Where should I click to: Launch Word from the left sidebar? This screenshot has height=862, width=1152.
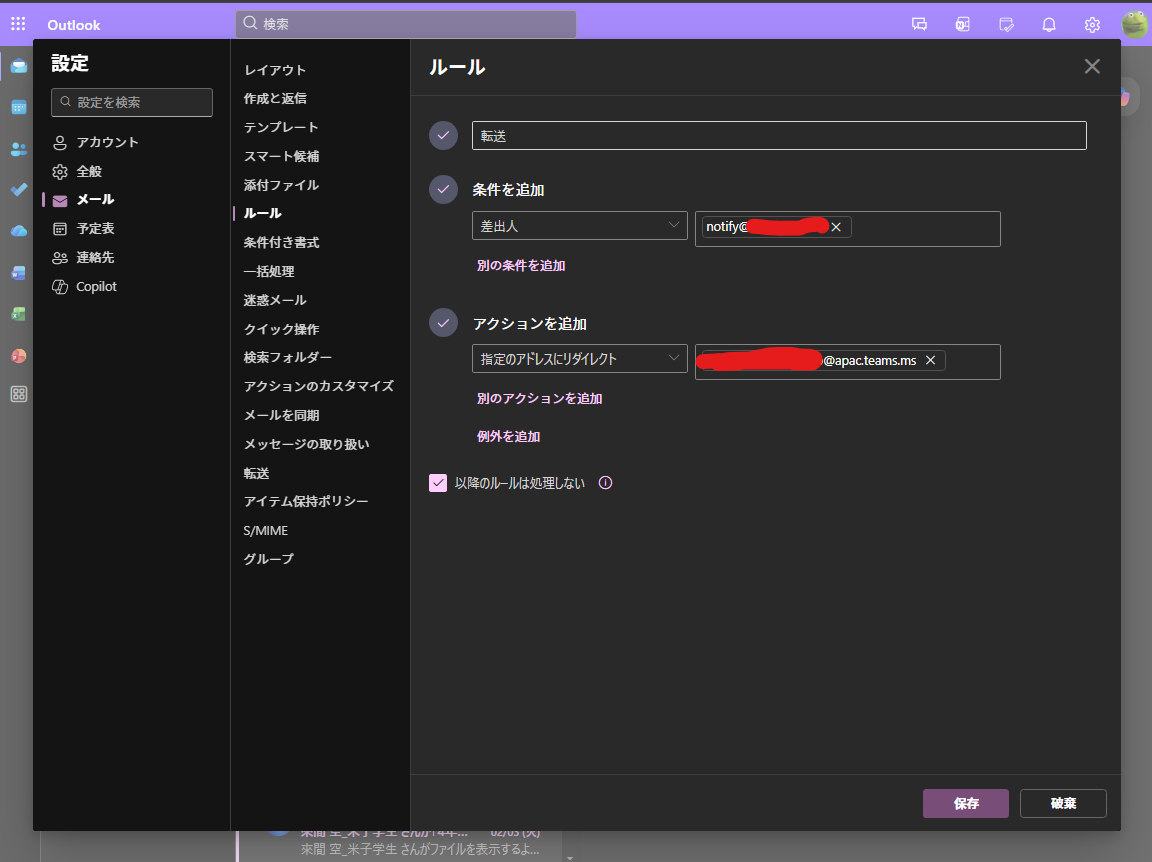click(18, 272)
